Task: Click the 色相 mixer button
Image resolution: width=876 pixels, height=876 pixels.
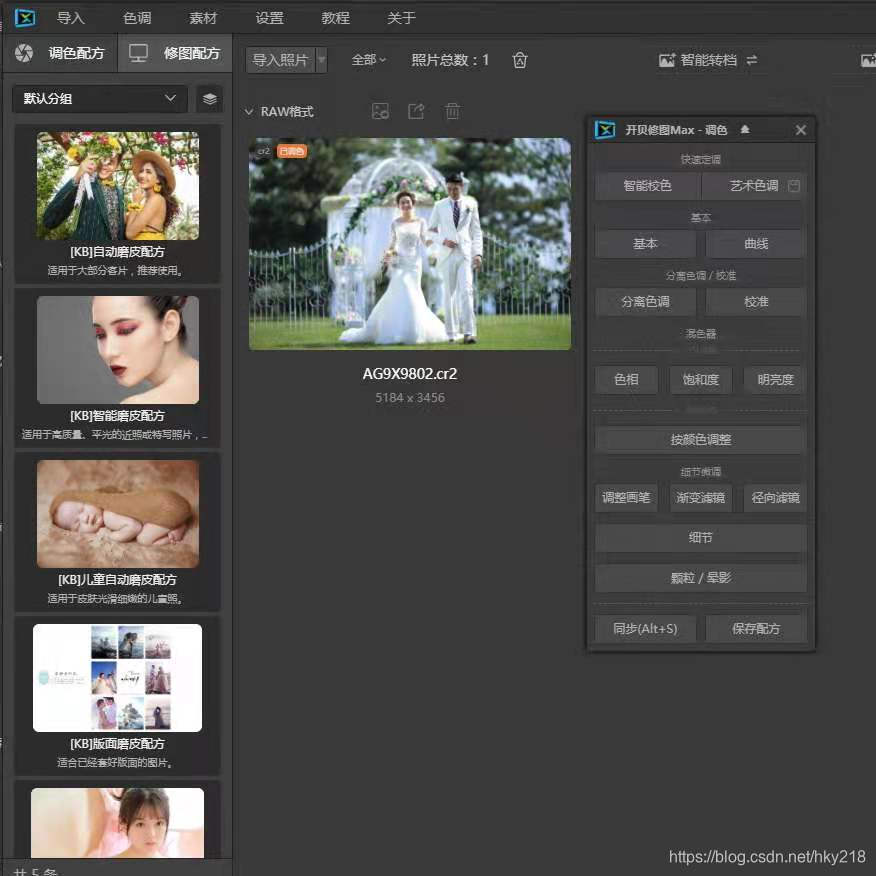Action: tap(626, 380)
